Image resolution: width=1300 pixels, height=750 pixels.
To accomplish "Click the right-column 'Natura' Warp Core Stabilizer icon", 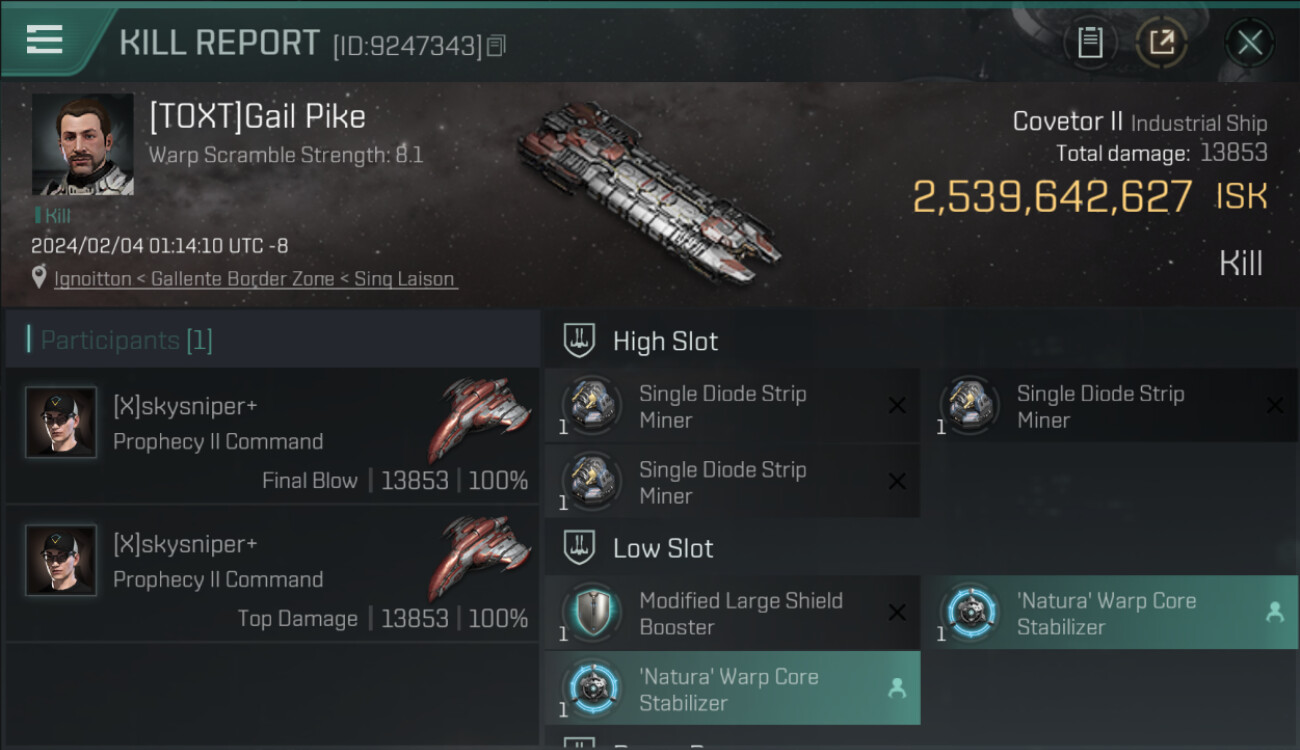I will click(x=969, y=612).
